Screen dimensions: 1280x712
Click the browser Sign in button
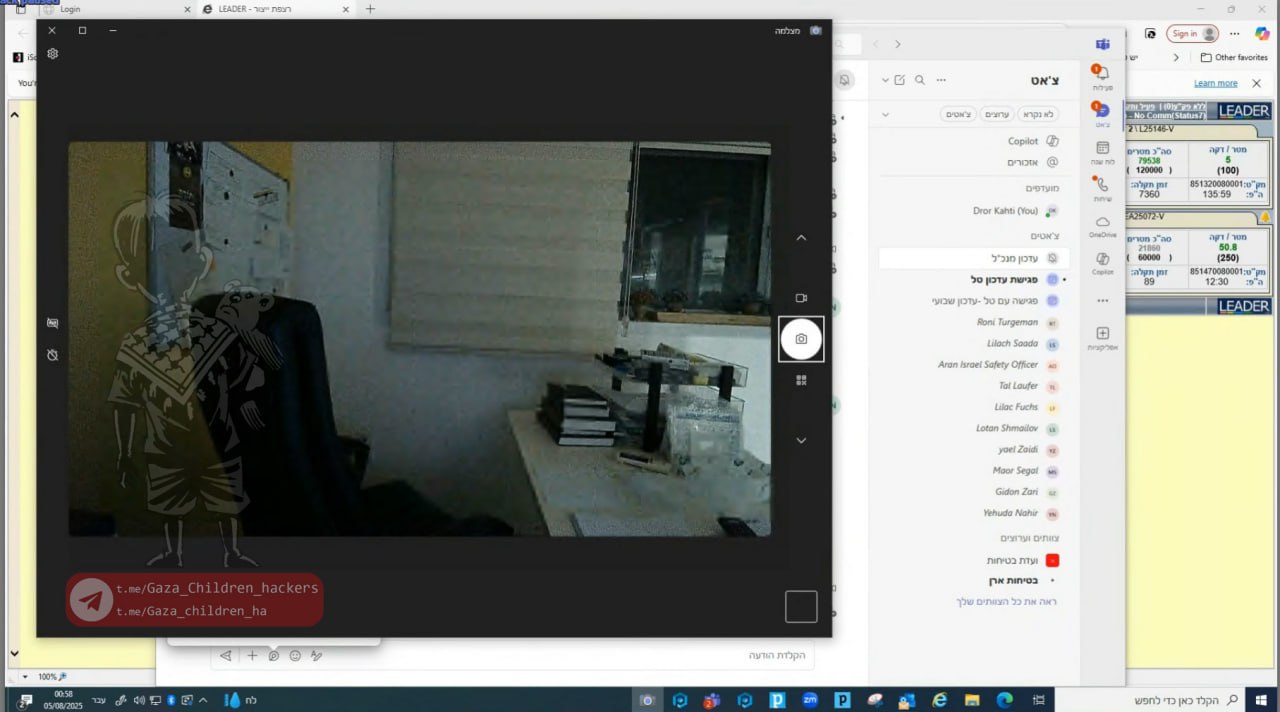click(x=1192, y=33)
